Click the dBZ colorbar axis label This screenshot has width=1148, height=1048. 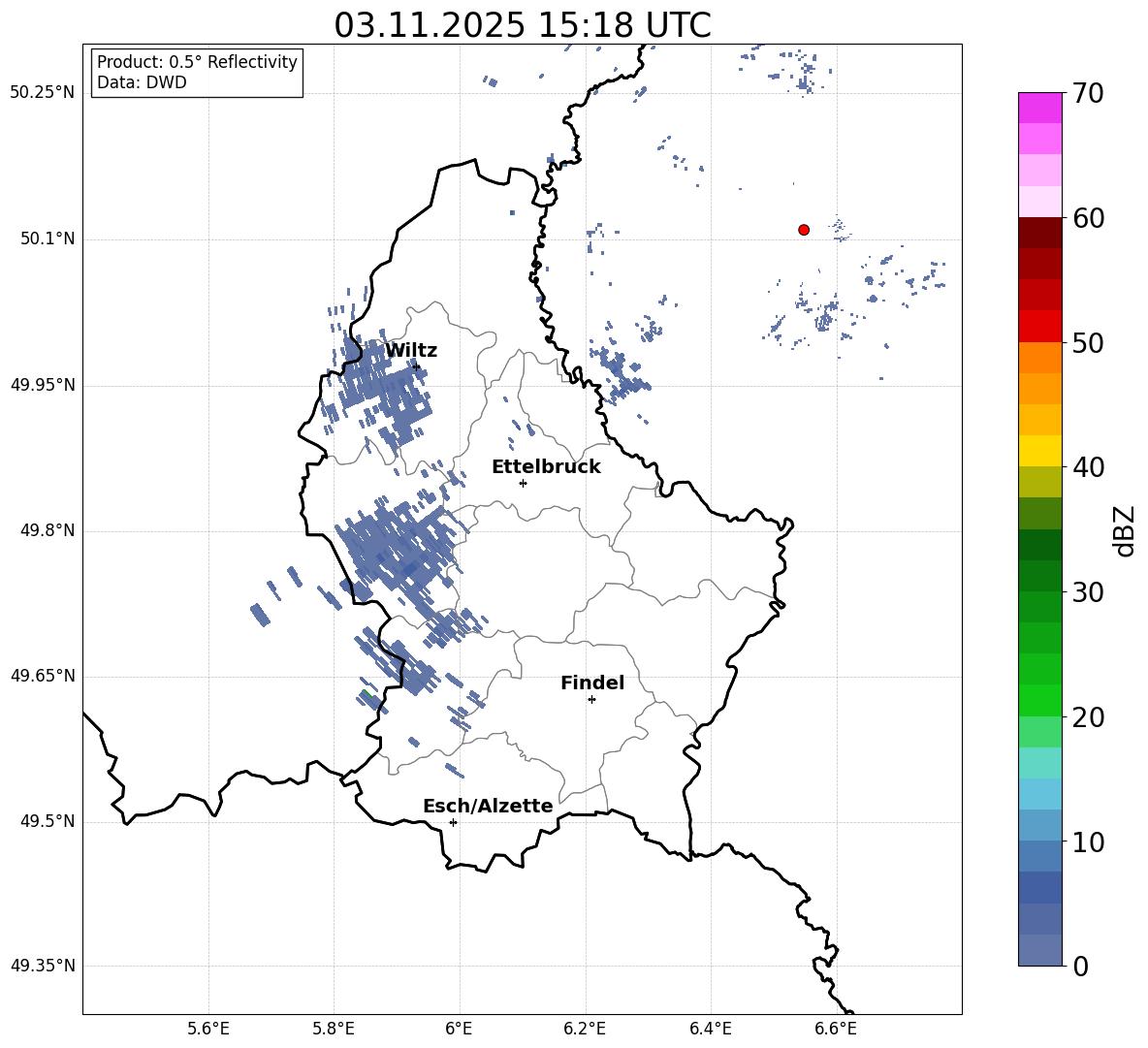[x=1126, y=530]
